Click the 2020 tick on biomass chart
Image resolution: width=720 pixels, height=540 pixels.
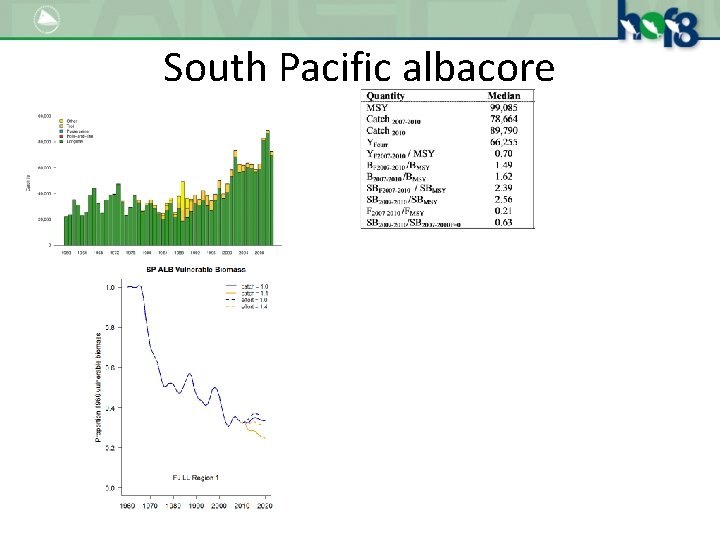[264, 506]
